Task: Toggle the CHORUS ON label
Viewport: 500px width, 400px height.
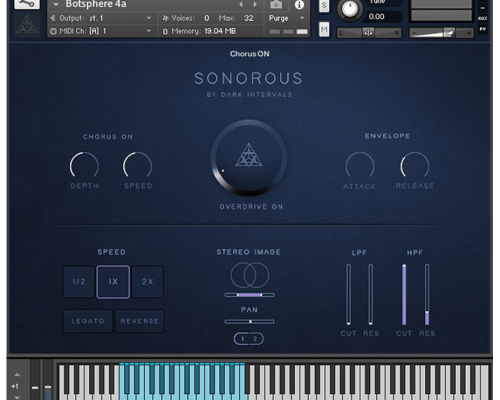Action: (108, 137)
